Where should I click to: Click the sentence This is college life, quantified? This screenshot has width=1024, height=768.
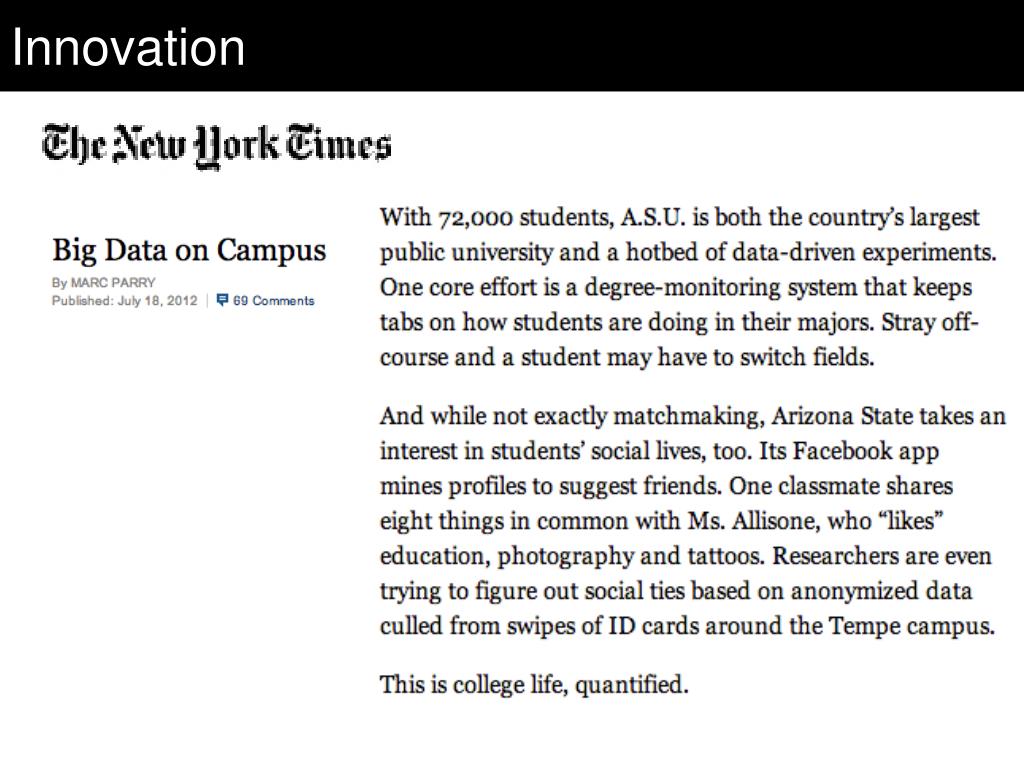[x=534, y=685]
